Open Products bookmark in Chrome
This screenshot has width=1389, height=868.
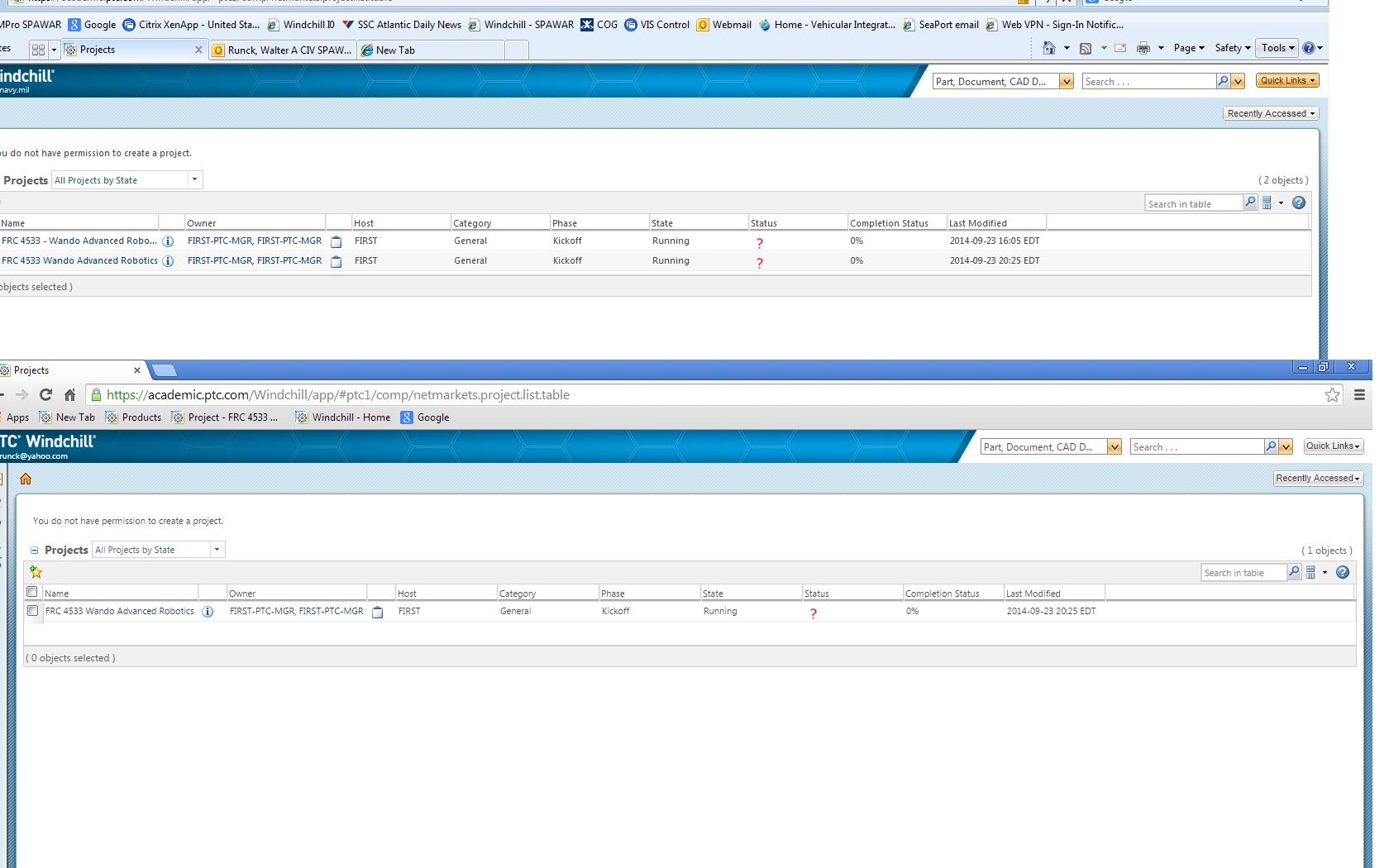point(133,417)
